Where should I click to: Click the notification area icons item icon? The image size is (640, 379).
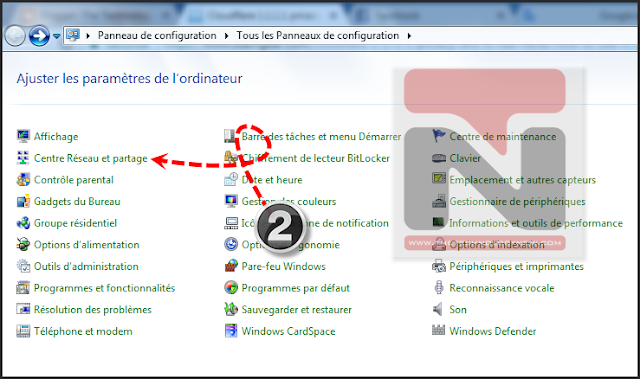(231, 222)
